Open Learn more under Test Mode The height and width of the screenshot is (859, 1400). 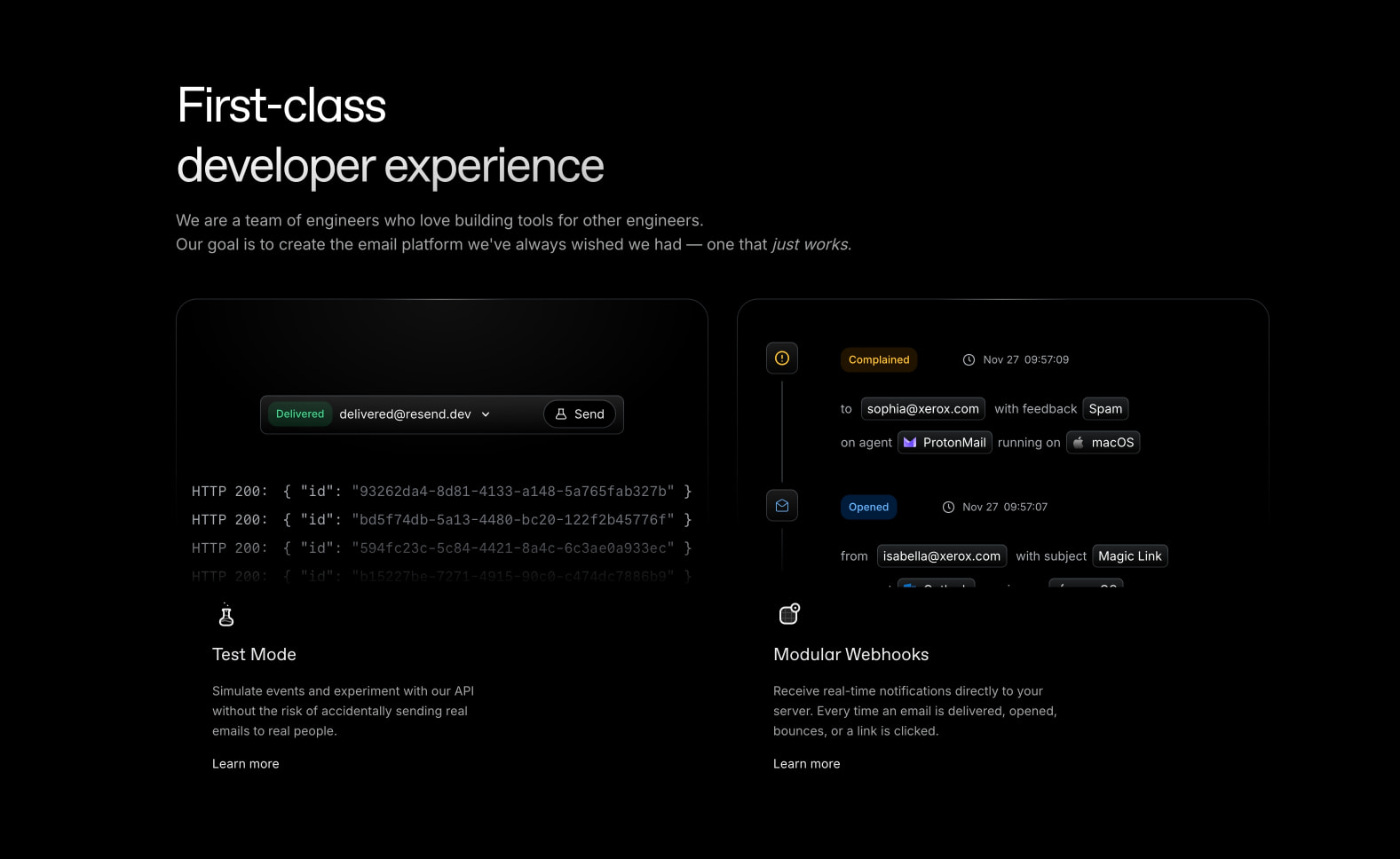click(x=246, y=764)
